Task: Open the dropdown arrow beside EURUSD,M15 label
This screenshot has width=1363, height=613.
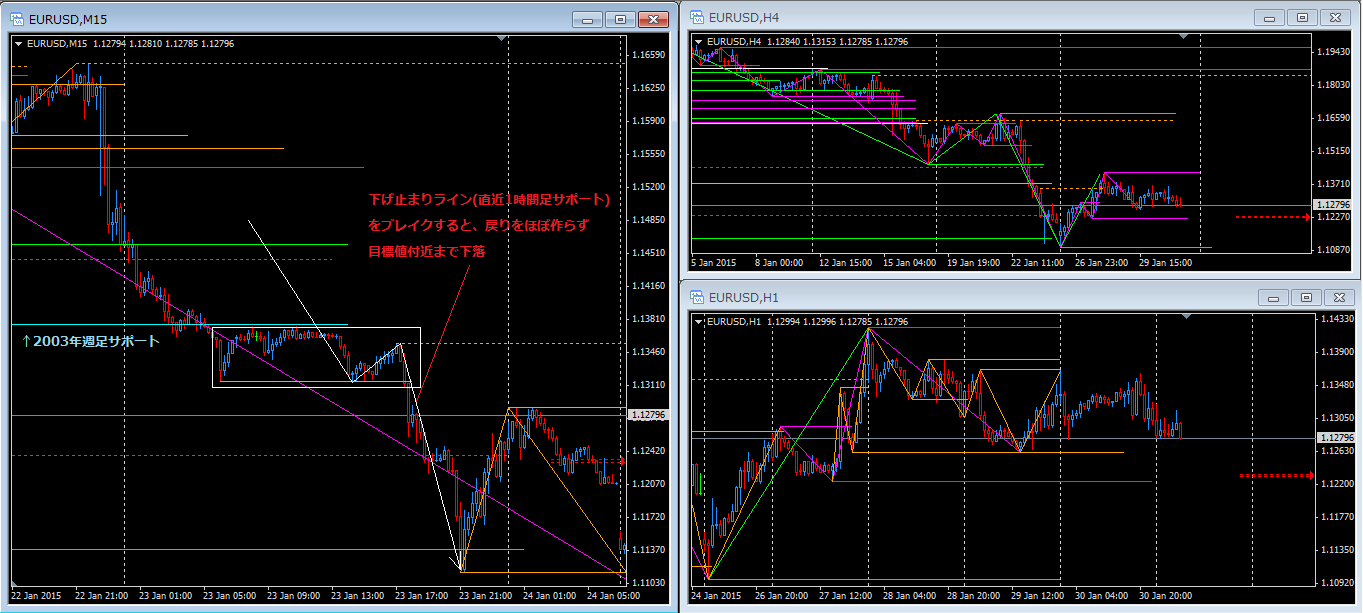Action: pyautogui.click(x=18, y=43)
